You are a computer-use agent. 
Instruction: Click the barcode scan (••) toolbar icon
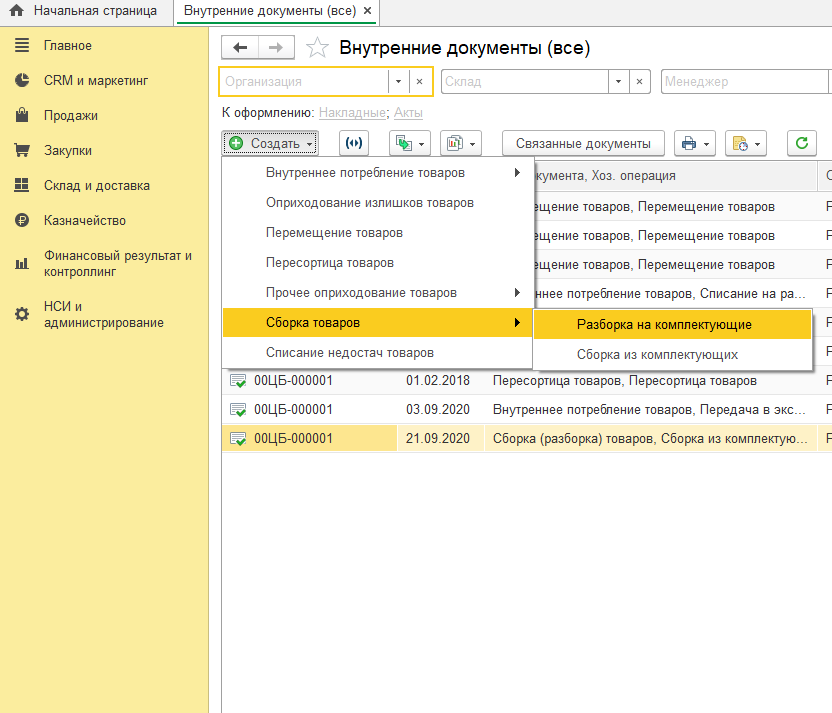pos(354,143)
